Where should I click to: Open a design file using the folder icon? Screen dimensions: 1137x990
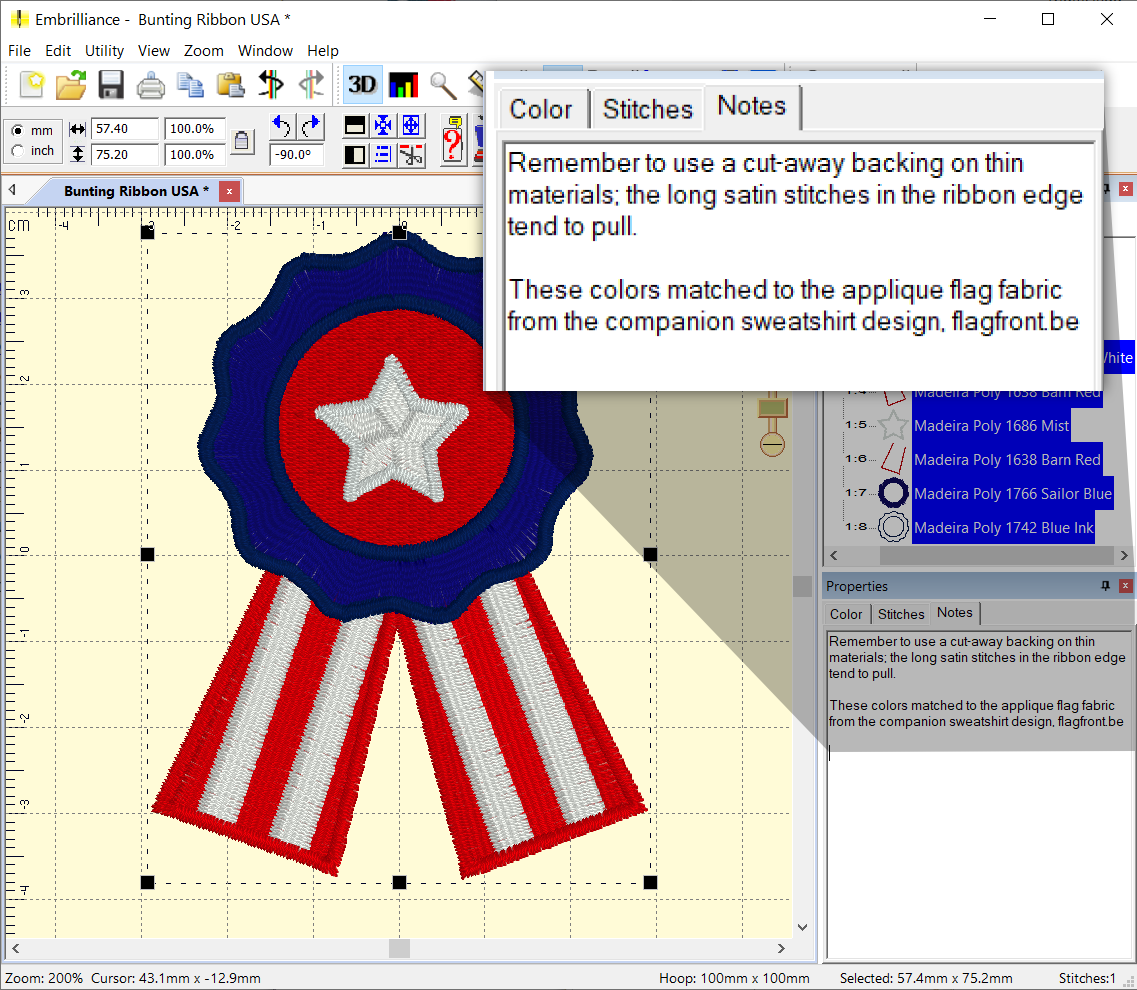click(70, 85)
